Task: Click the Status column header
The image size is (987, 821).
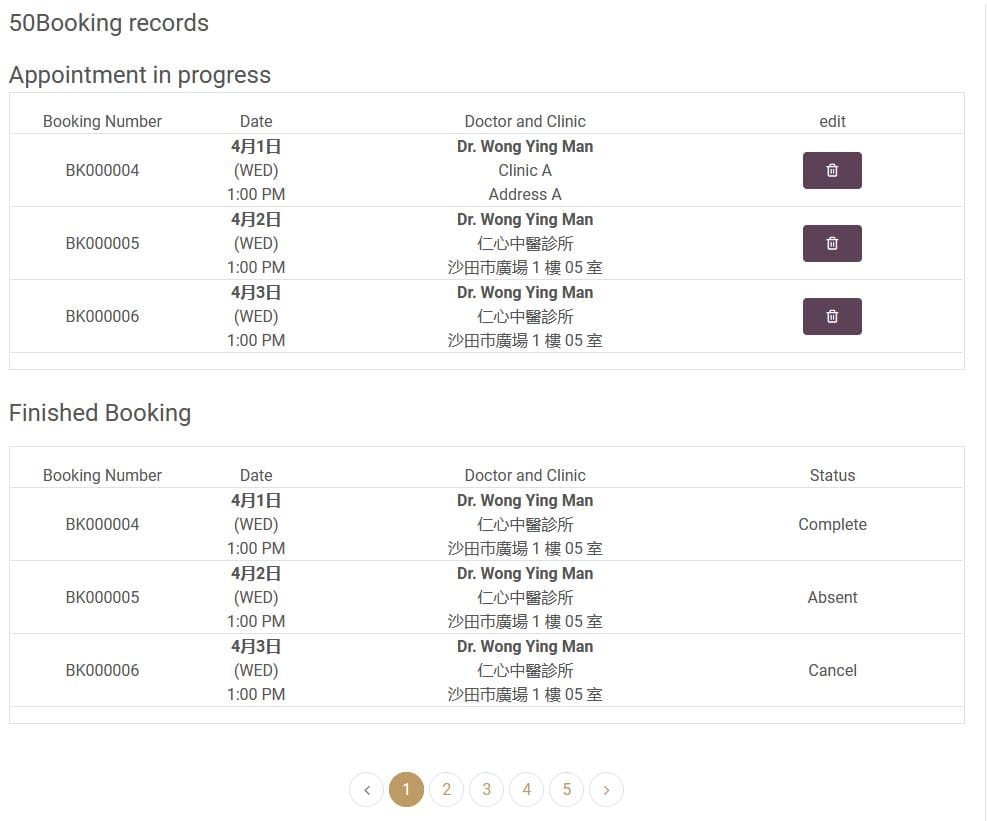Action: (832, 475)
